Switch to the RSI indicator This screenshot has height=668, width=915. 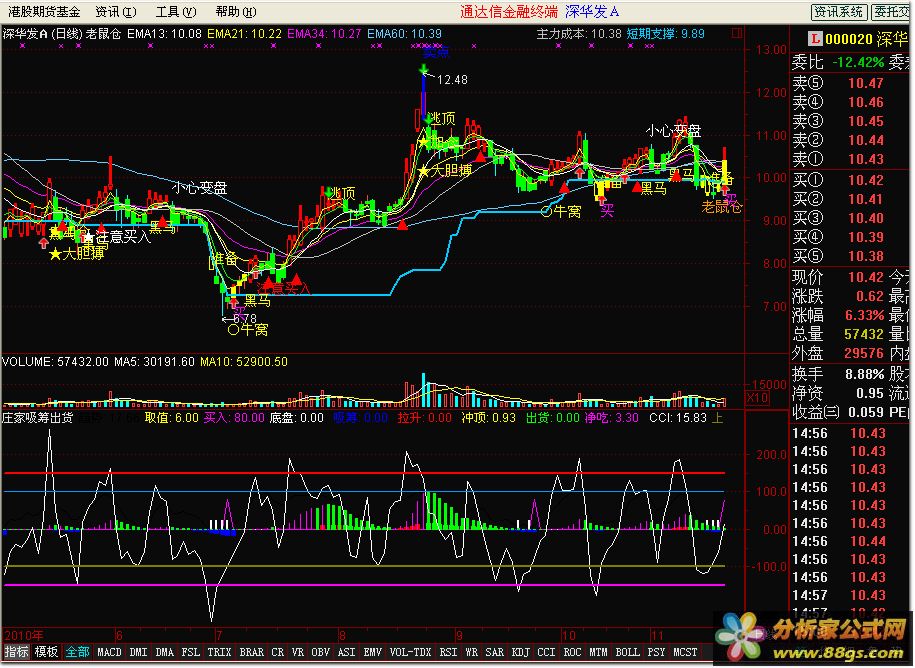(448, 652)
